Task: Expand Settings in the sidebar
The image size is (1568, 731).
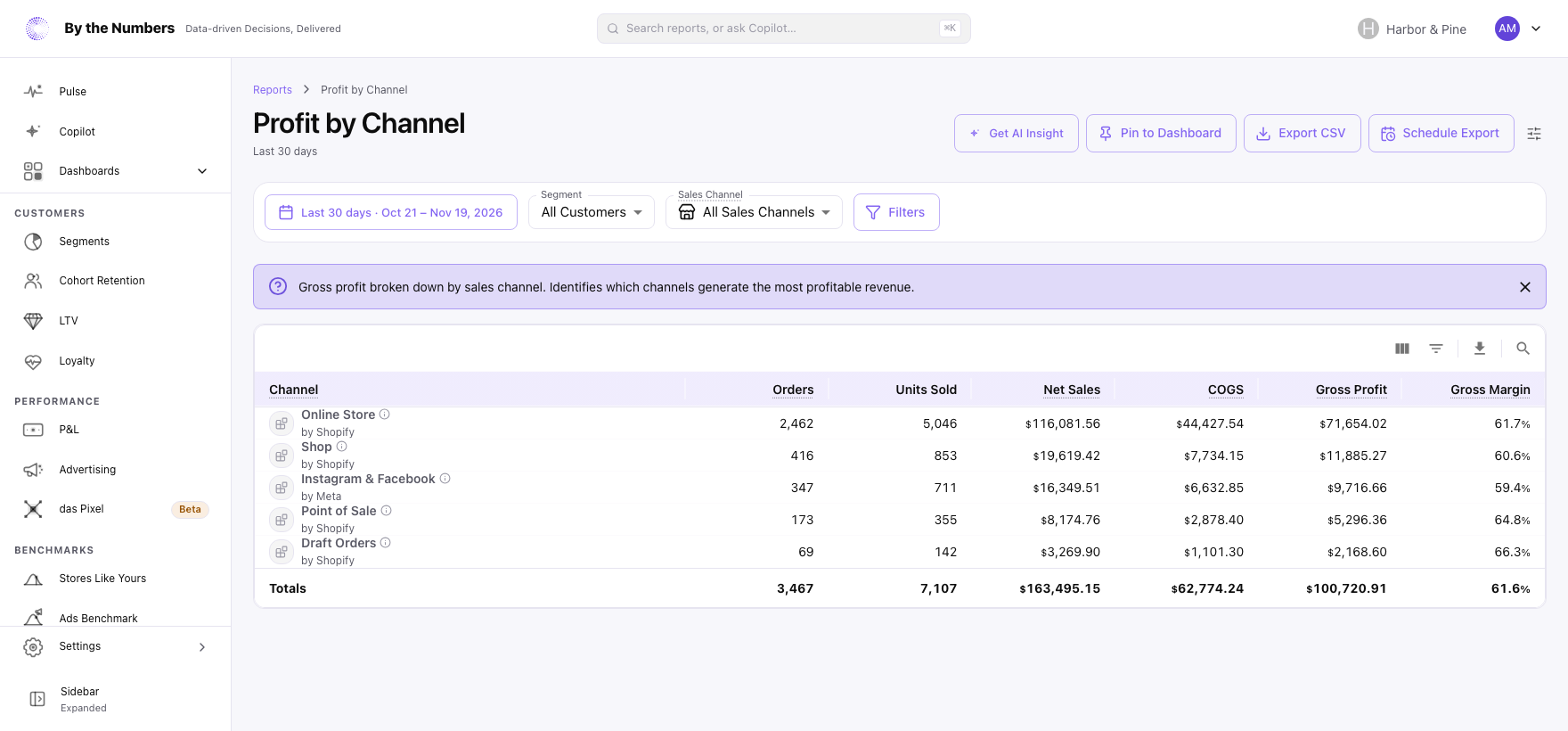Action: point(116,646)
